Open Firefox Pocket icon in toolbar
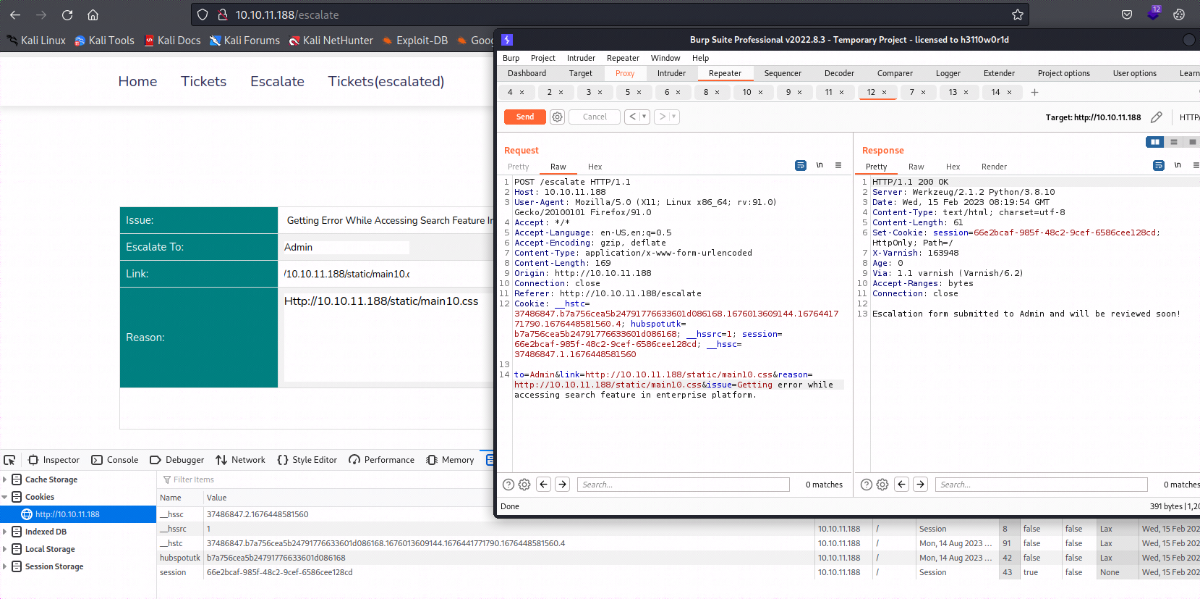 pos(1127,15)
